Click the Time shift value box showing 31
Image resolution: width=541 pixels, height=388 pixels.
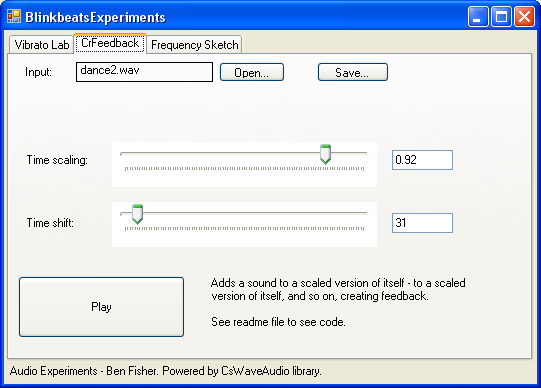422,223
